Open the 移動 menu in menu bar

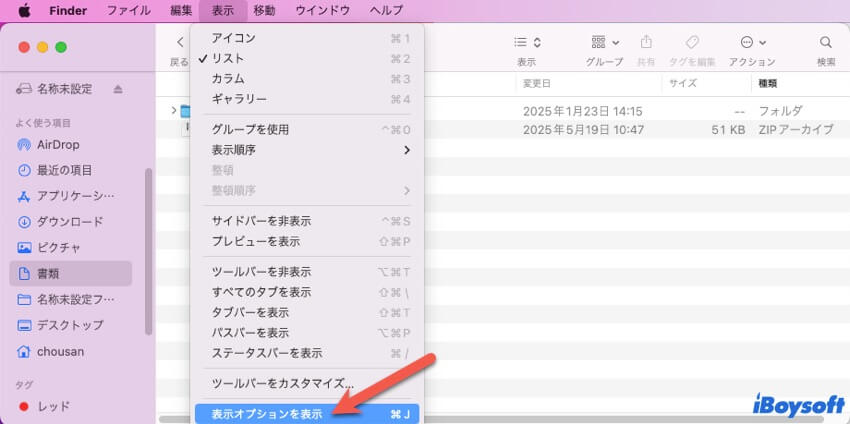(x=264, y=10)
